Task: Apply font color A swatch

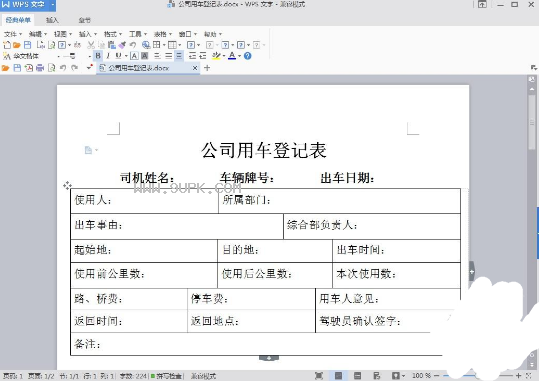Action: click(232, 56)
